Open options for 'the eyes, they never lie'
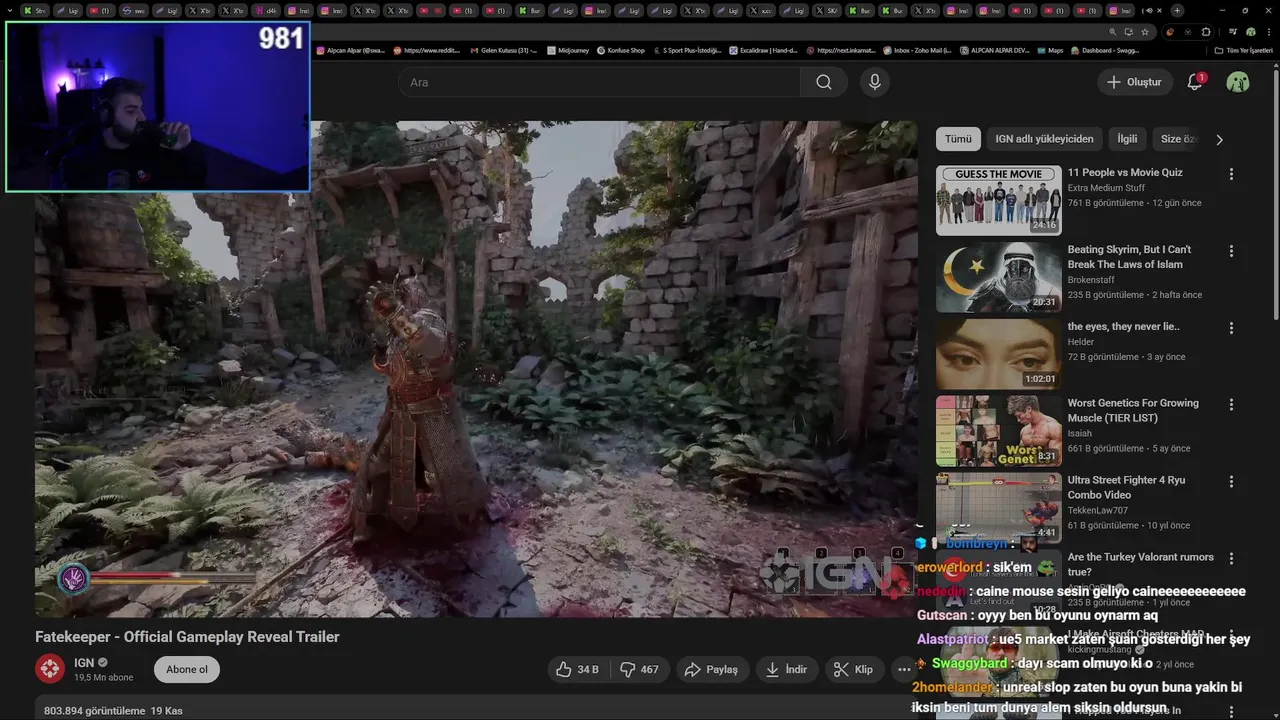1280x720 pixels. [1231, 328]
